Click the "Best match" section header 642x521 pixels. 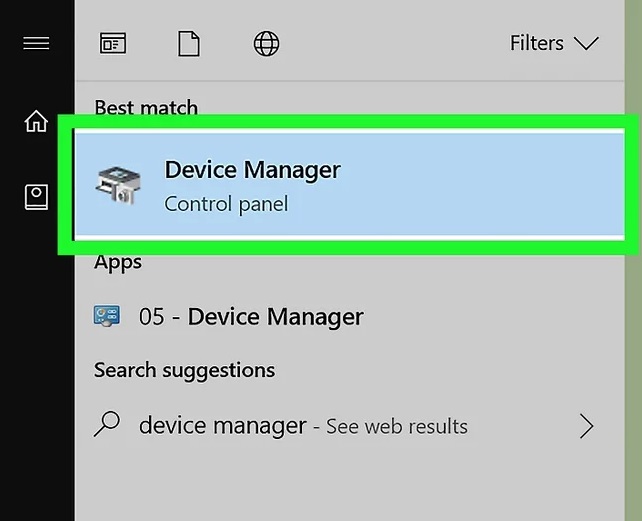[146, 107]
